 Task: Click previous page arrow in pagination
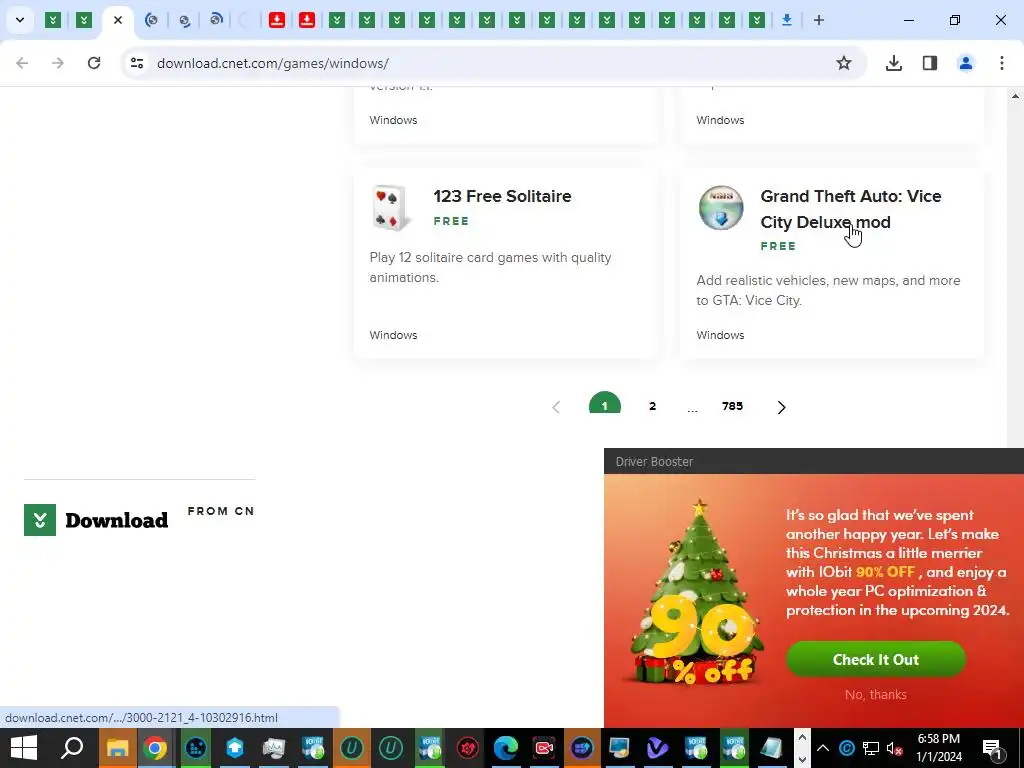tap(556, 407)
